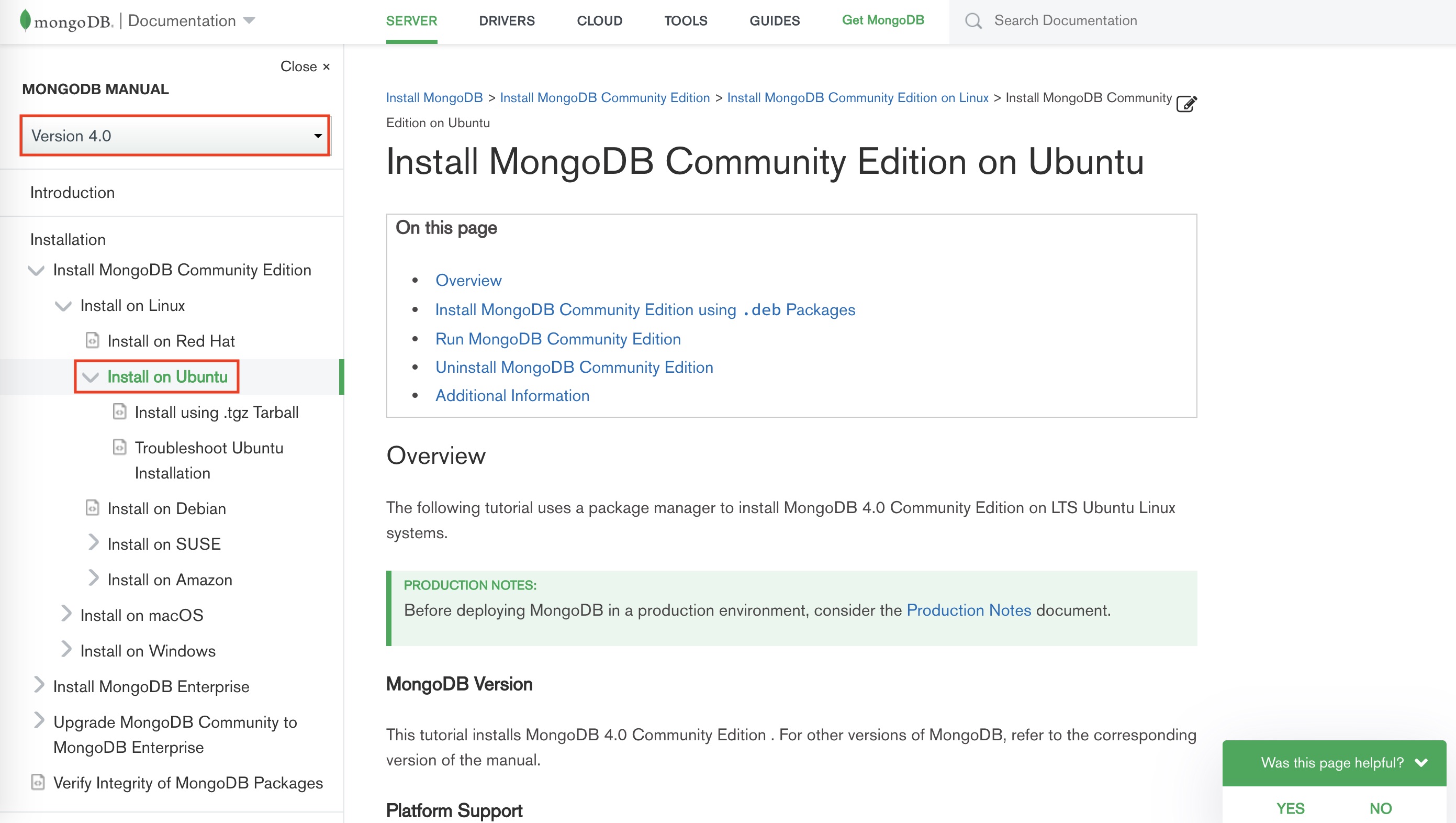Open the Version 4.0 dropdown
This screenshot has width=1456, height=823.
coord(175,136)
